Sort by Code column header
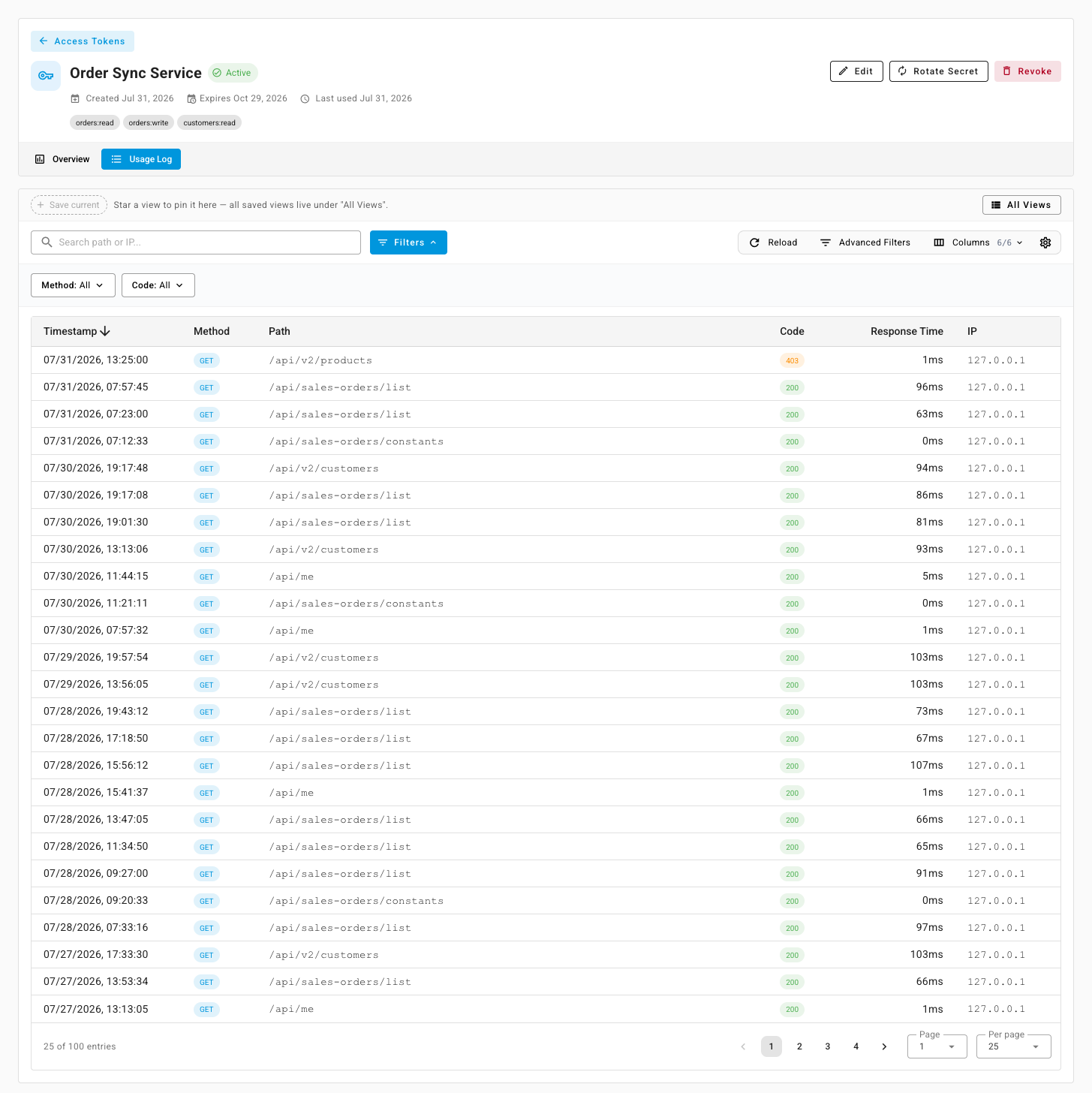This screenshot has width=1092, height=1093. pos(792,331)
